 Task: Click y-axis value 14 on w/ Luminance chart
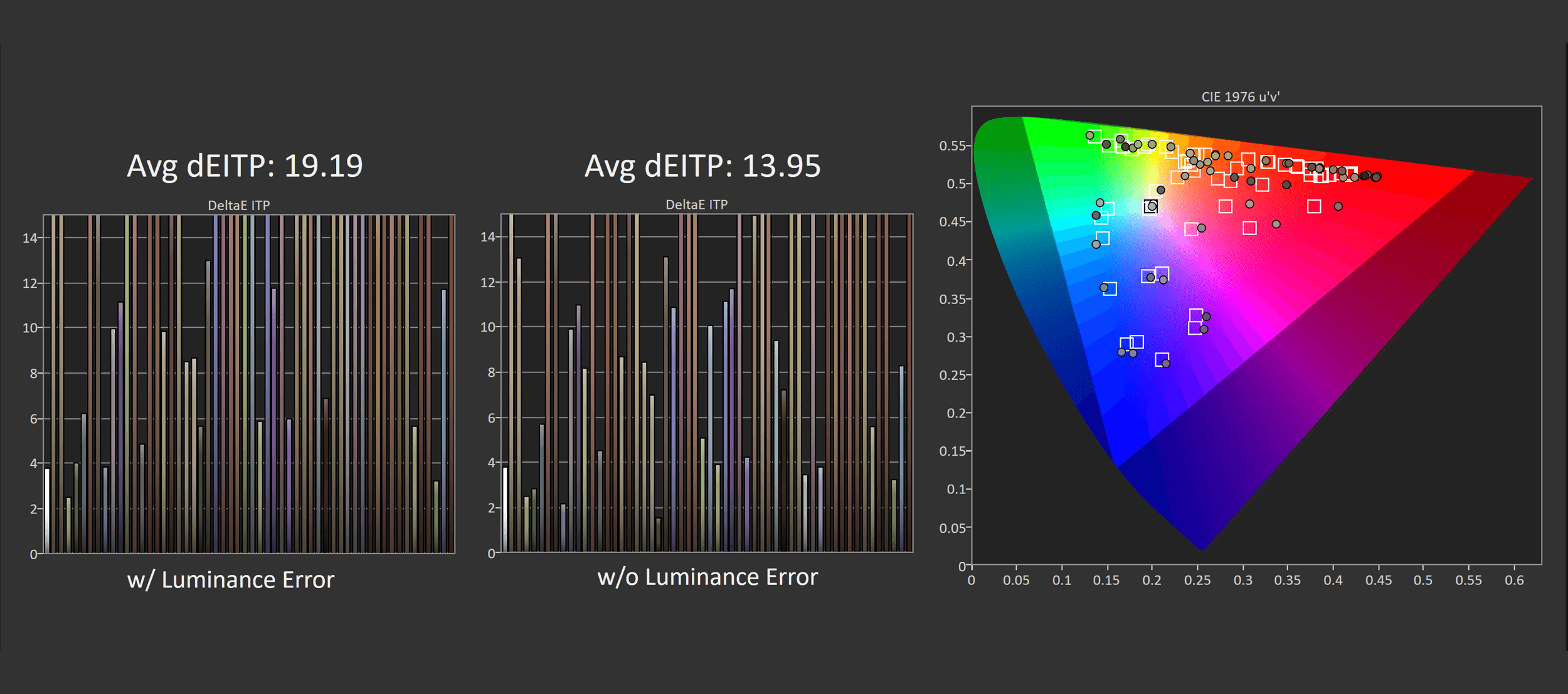tap(29, 238)
